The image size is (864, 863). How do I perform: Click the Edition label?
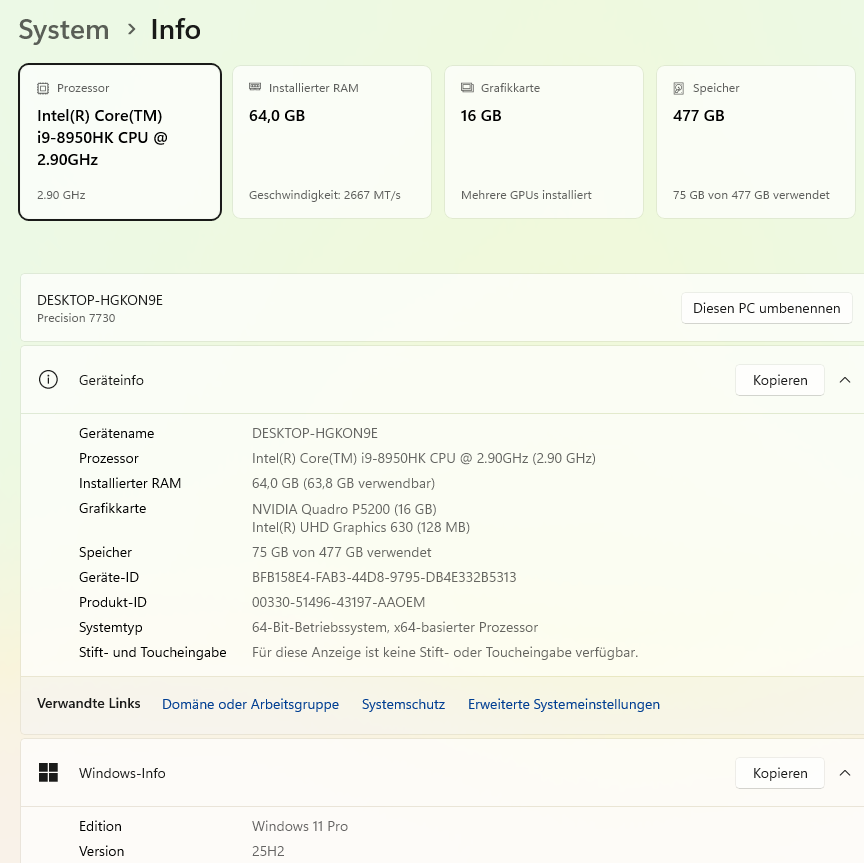[100, 826]
